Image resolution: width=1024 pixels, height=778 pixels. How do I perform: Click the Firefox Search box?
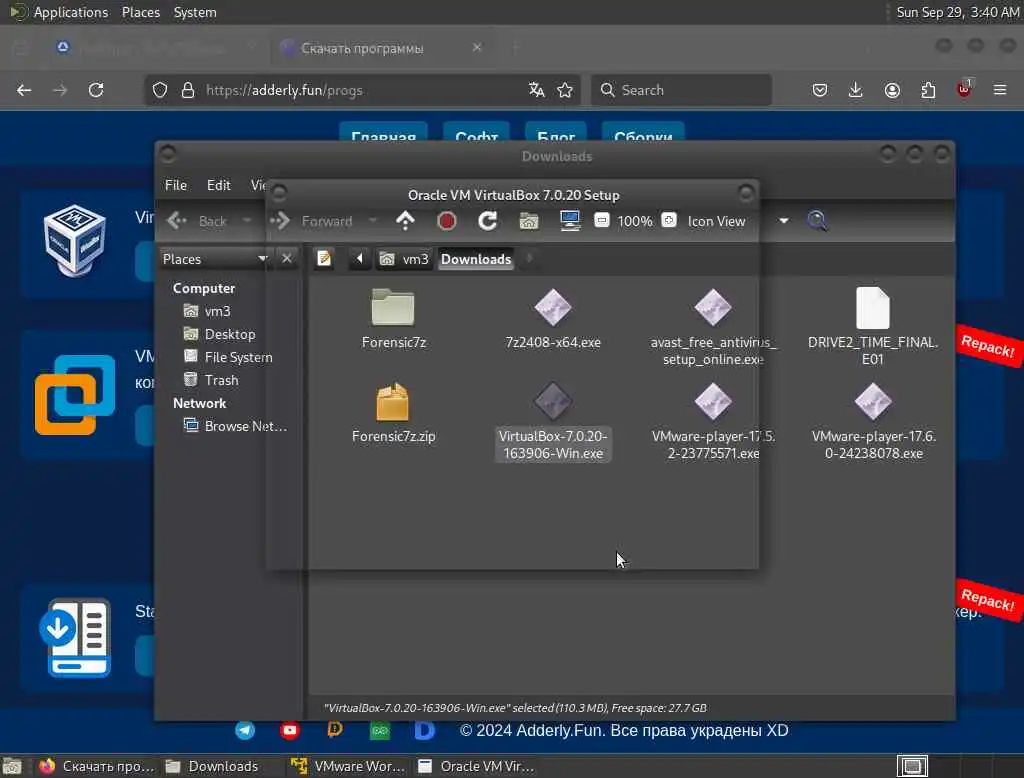click(682, 90)
